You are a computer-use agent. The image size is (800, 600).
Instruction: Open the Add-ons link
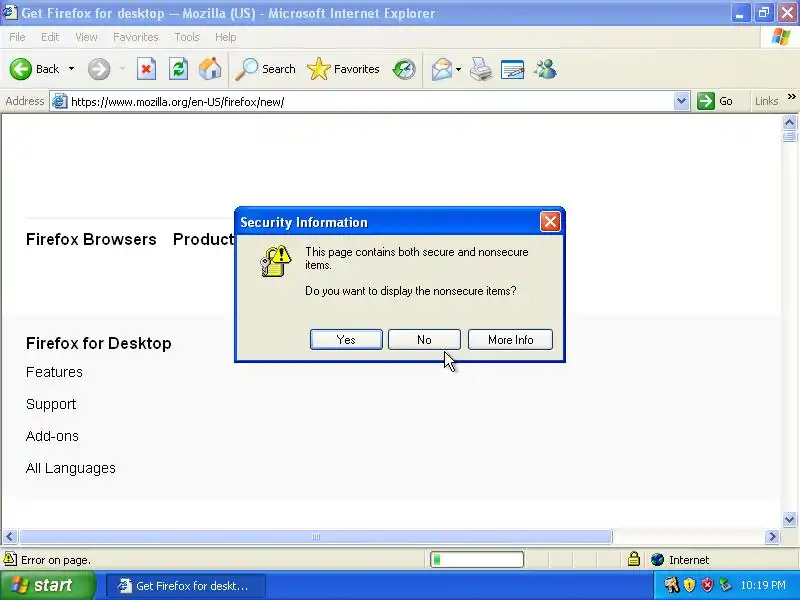pos(52,436)
